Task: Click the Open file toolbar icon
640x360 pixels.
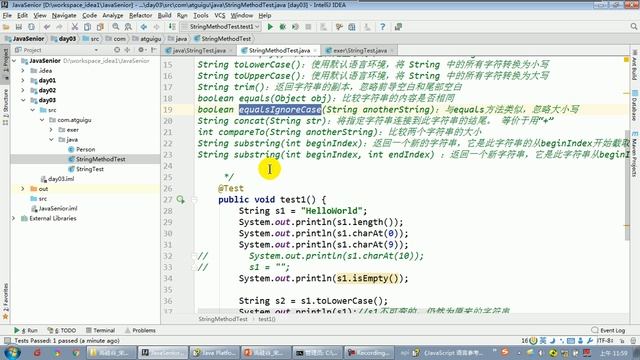Action: click(6, 27)
